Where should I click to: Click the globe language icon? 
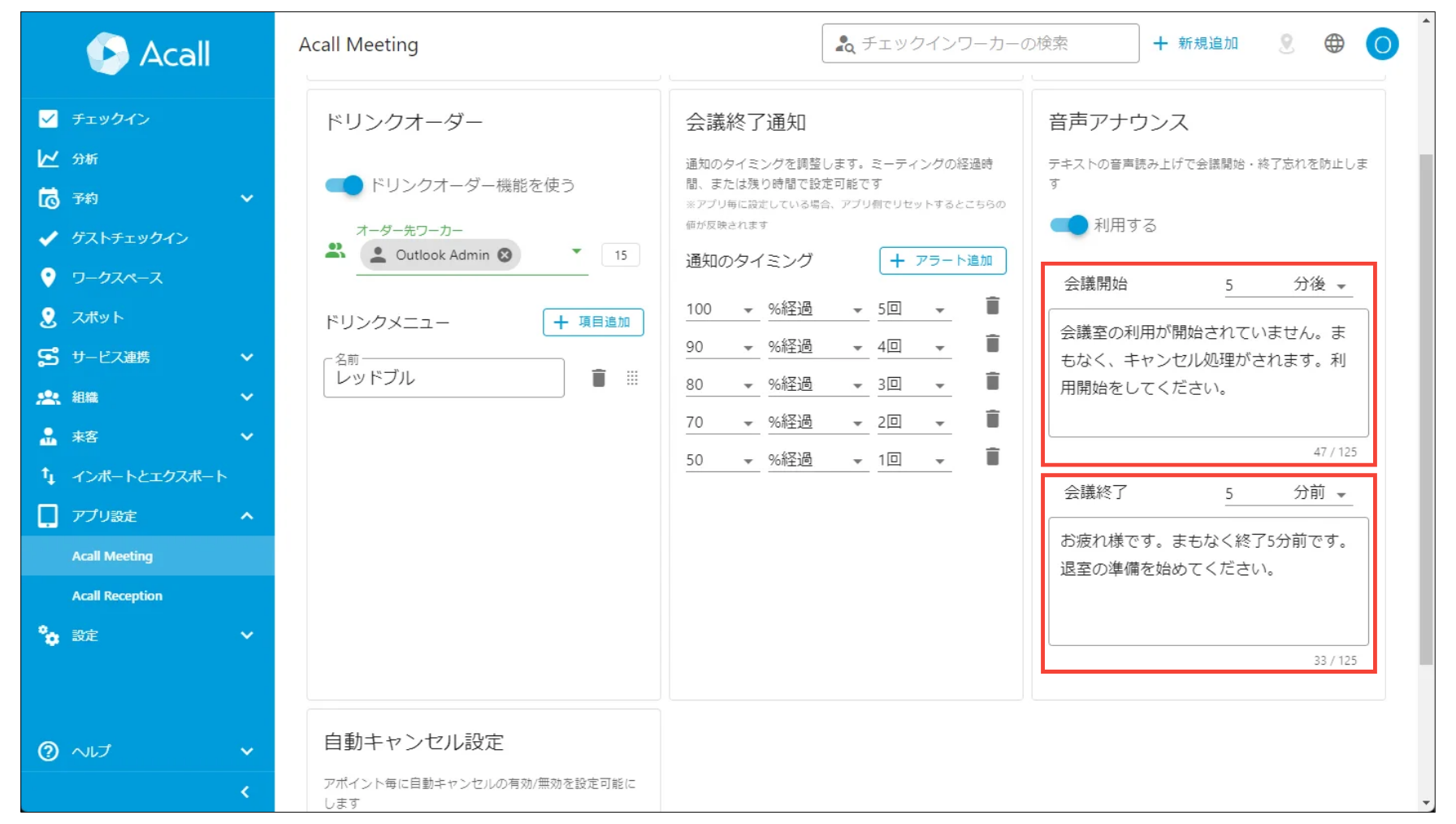[1334, 44]
